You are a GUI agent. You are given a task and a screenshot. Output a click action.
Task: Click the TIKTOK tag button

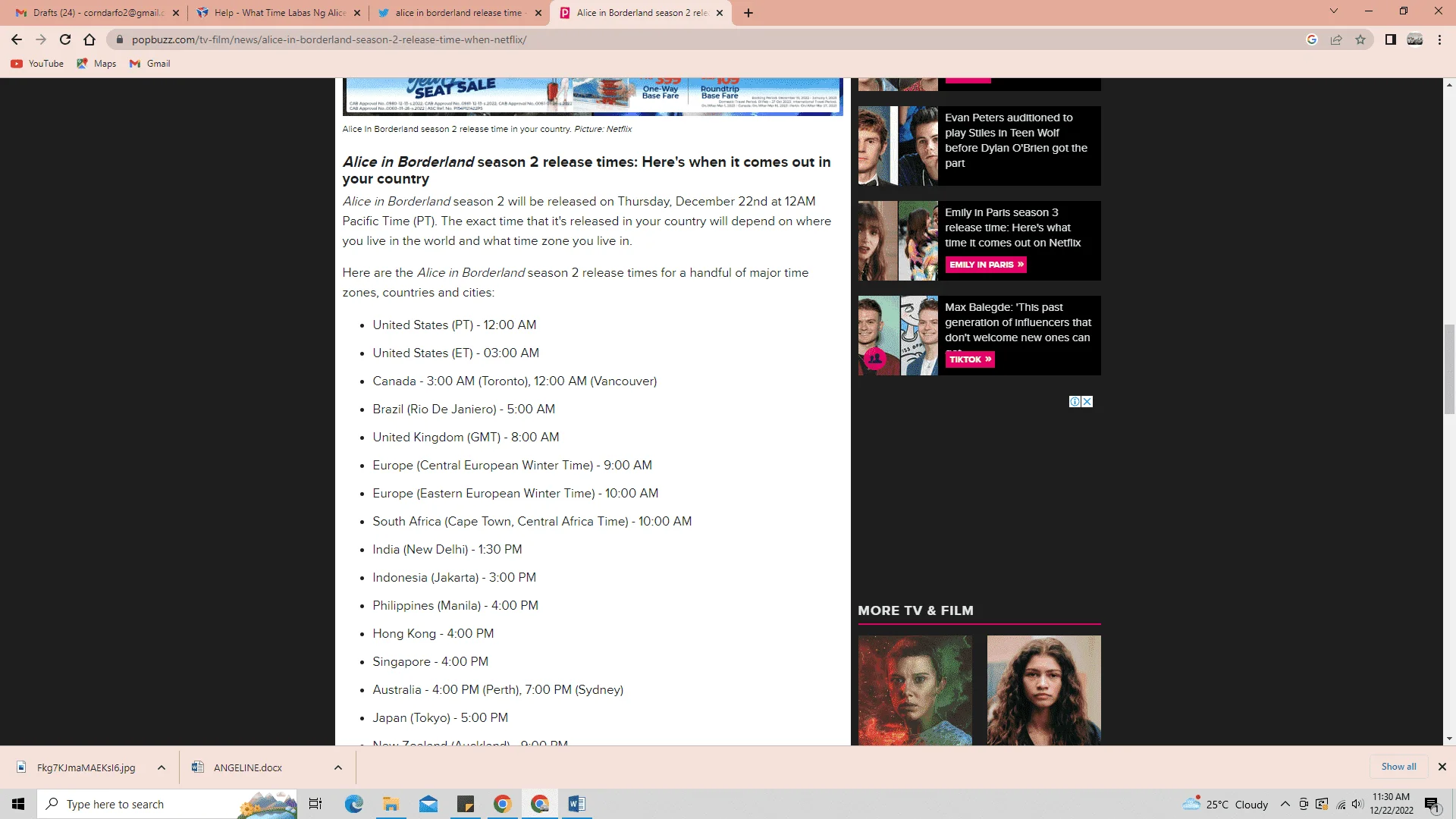[x=970, y=359]
